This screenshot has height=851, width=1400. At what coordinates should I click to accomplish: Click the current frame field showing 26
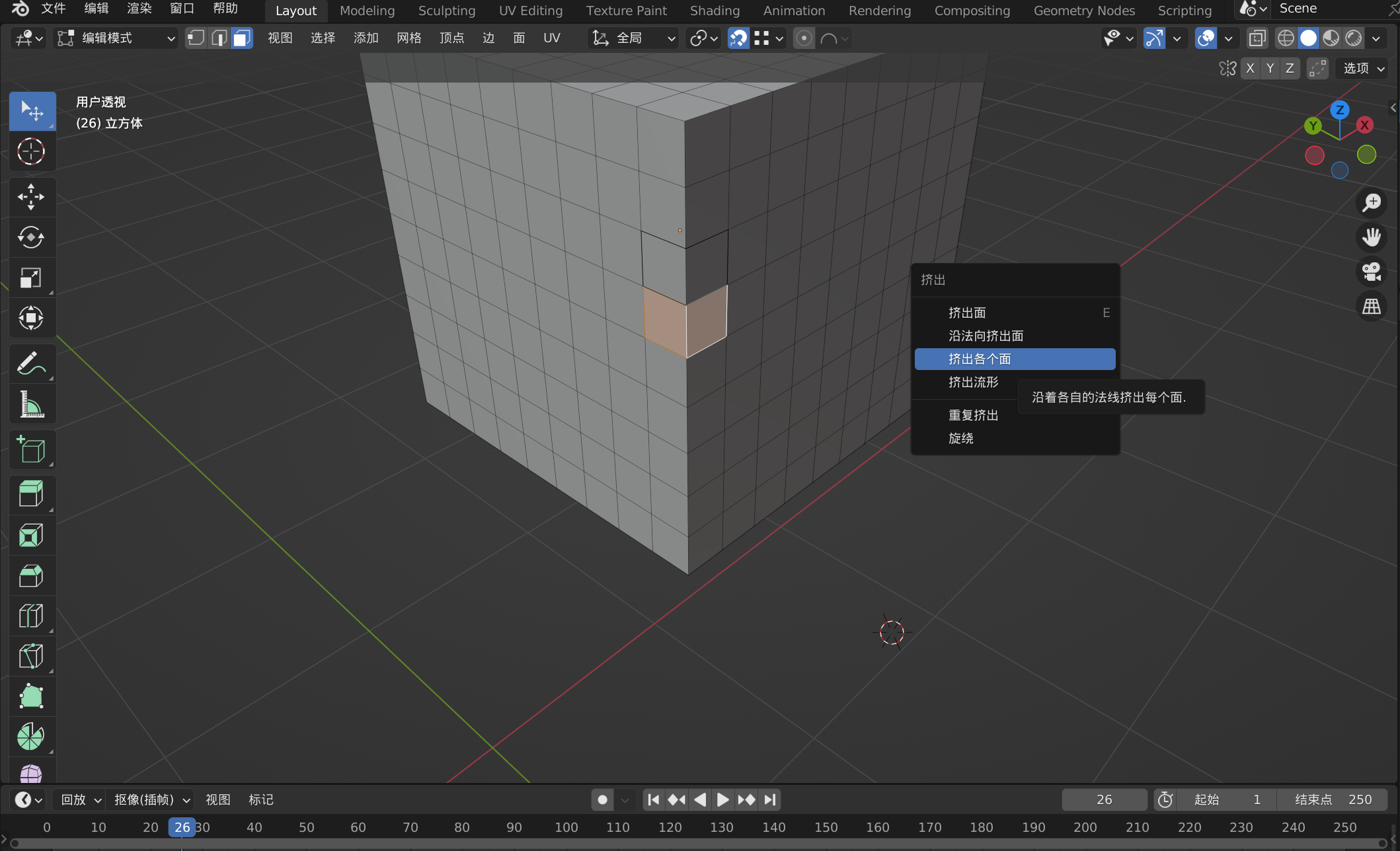pyautogui.click(x=1104, y=799)
